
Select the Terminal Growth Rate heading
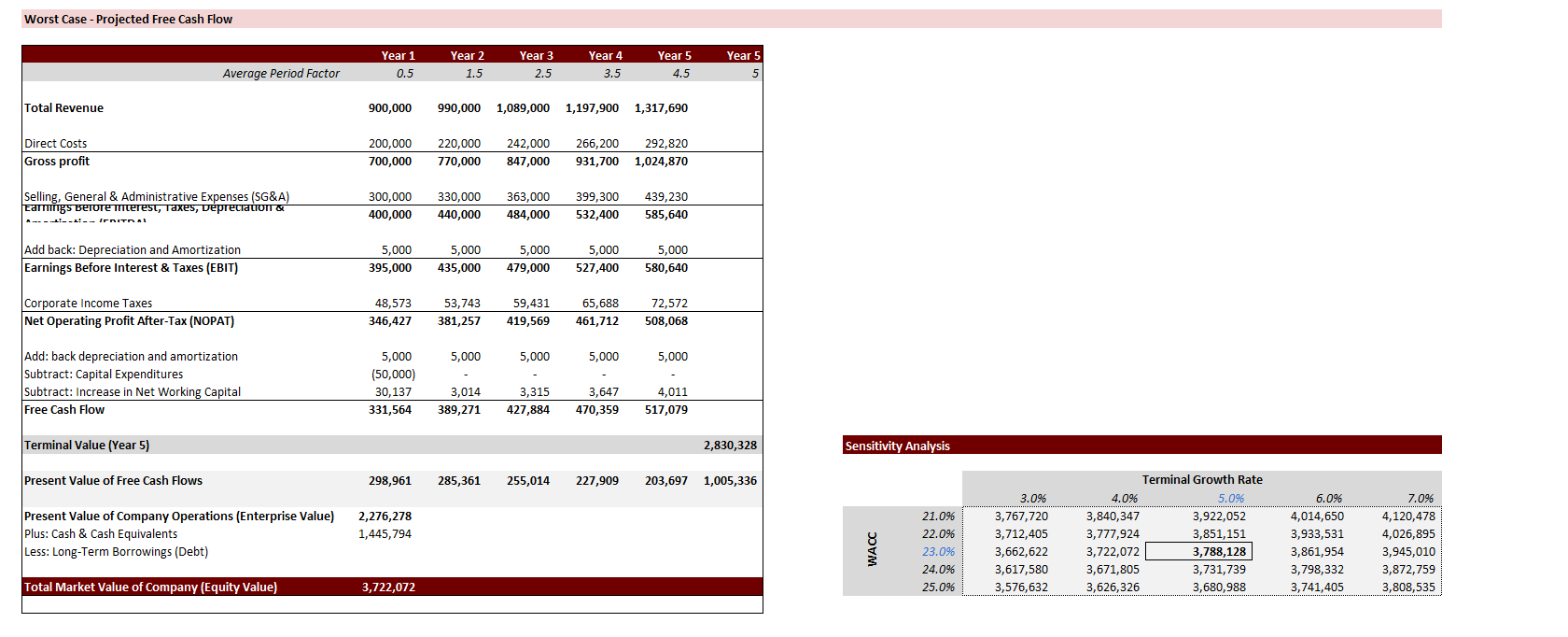coord(1201,480)
